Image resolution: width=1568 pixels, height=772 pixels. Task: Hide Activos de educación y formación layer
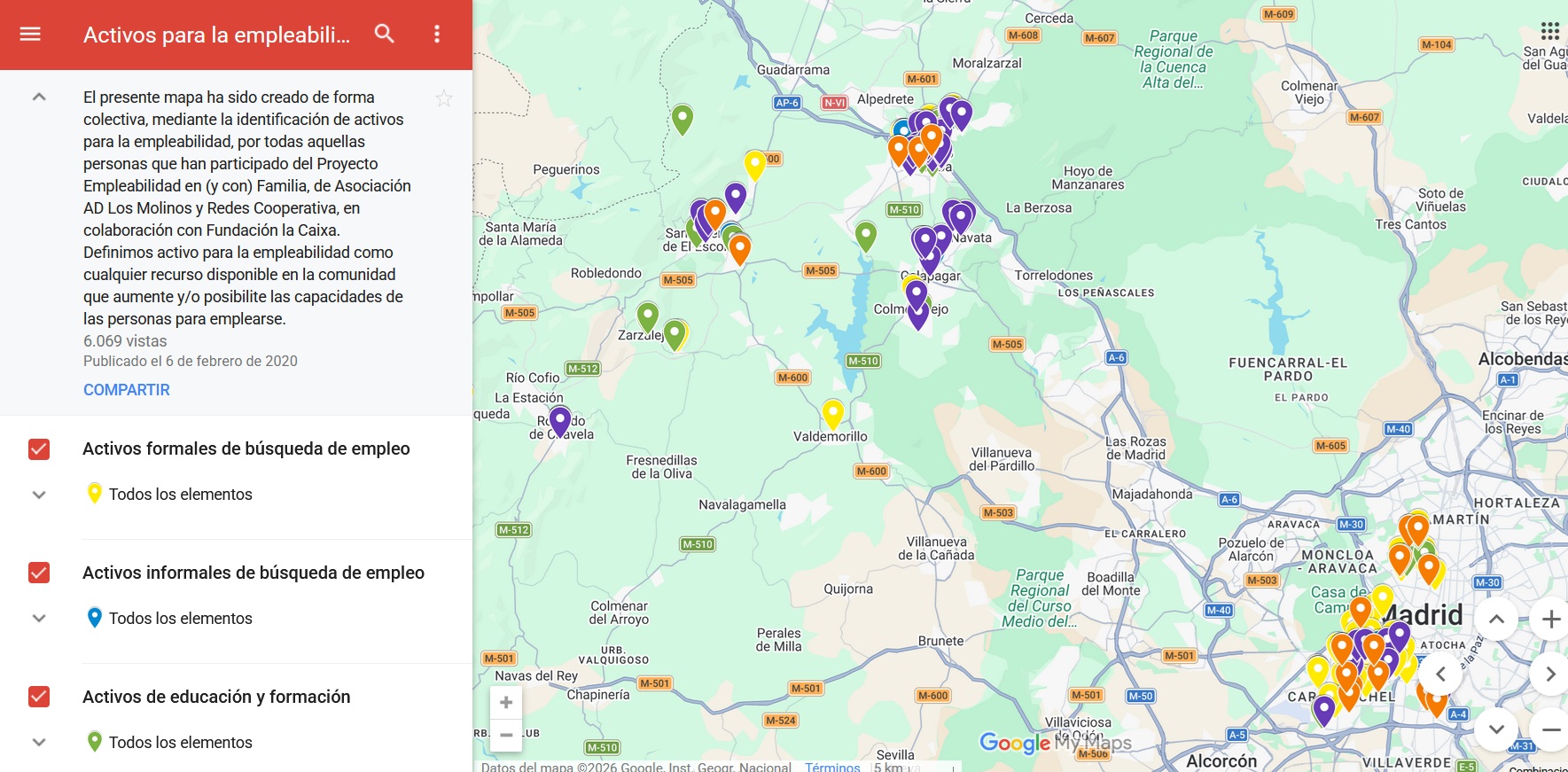click(39, 697)
